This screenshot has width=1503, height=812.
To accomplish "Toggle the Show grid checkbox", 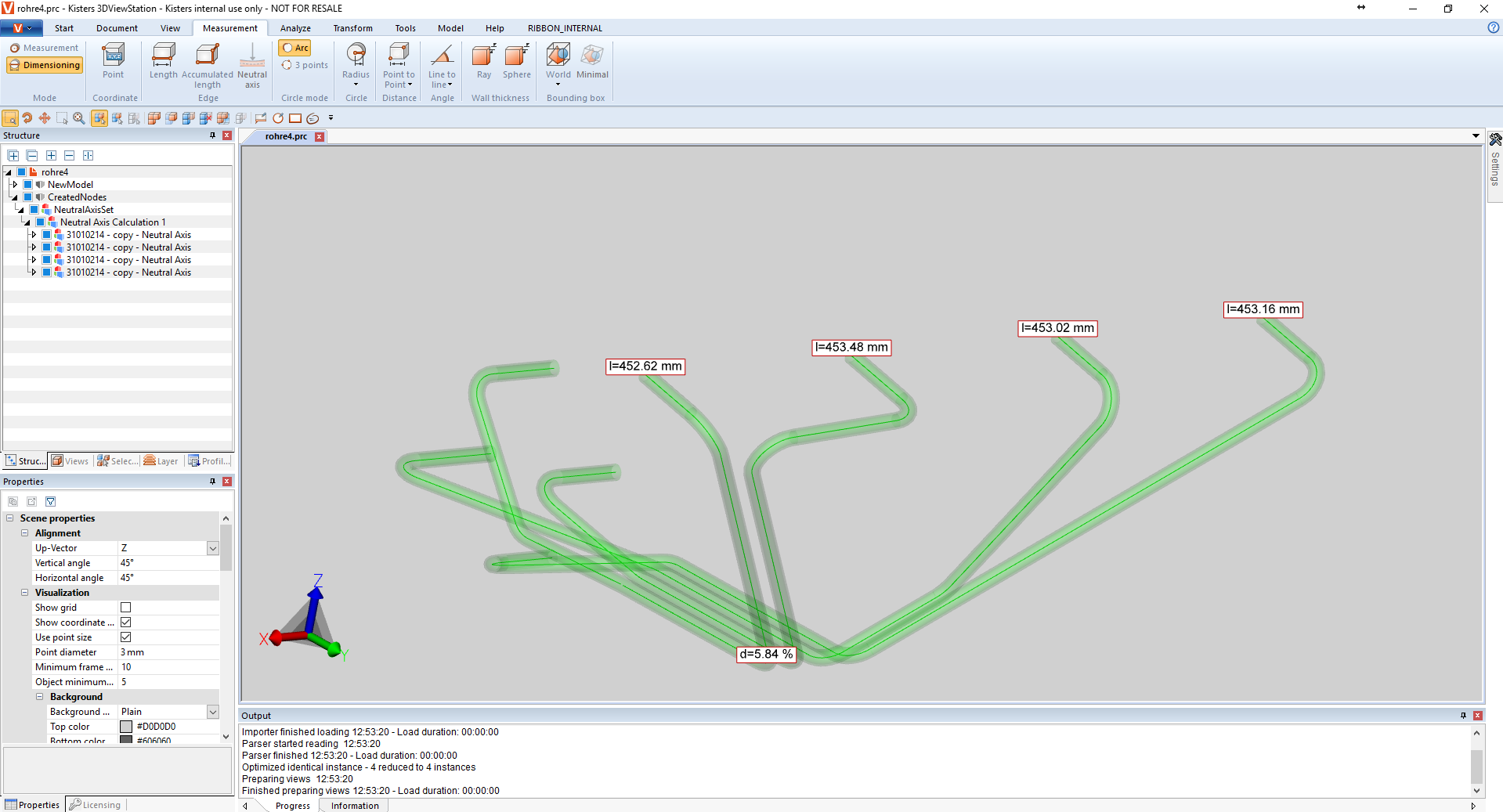I will click(x=125, y=608).
